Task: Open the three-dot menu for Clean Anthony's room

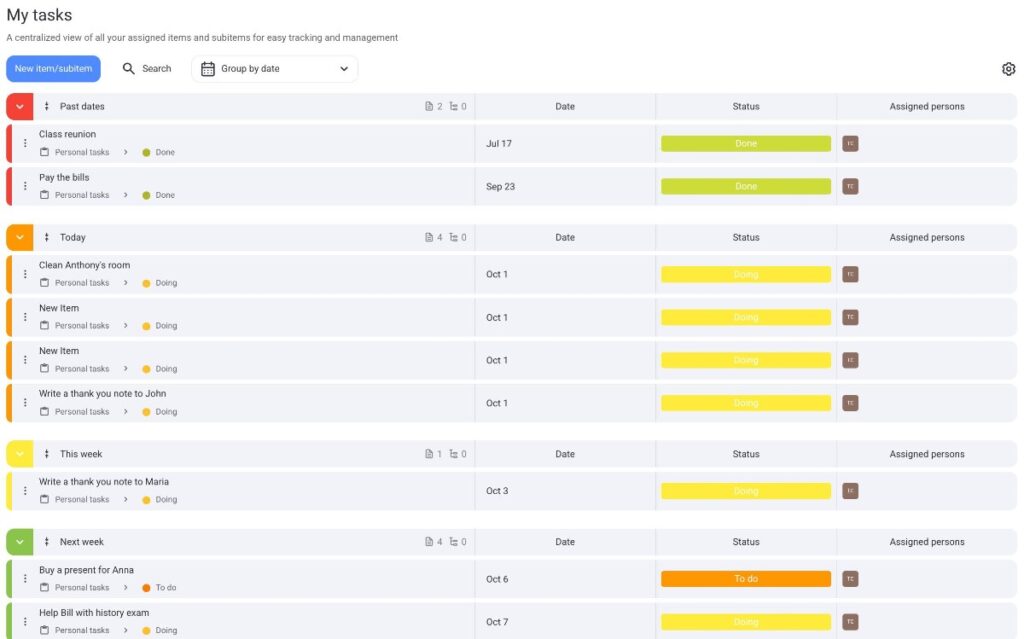Action: pos(25,274)
